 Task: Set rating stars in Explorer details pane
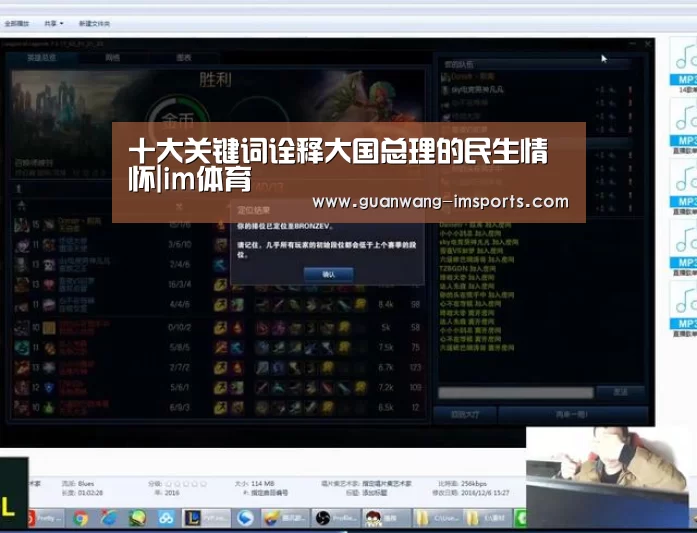click(186, 484)
